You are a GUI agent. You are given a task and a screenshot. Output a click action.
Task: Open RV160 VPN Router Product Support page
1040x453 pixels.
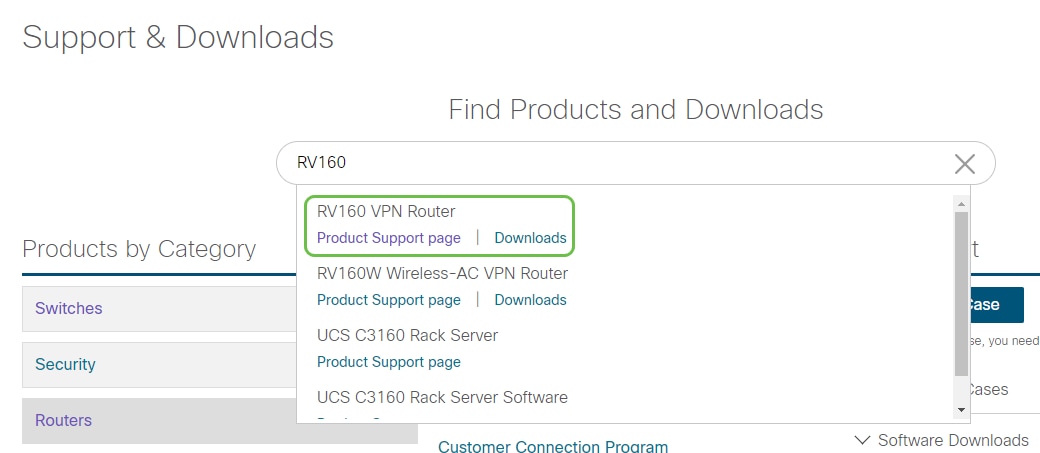coord(389,238)
